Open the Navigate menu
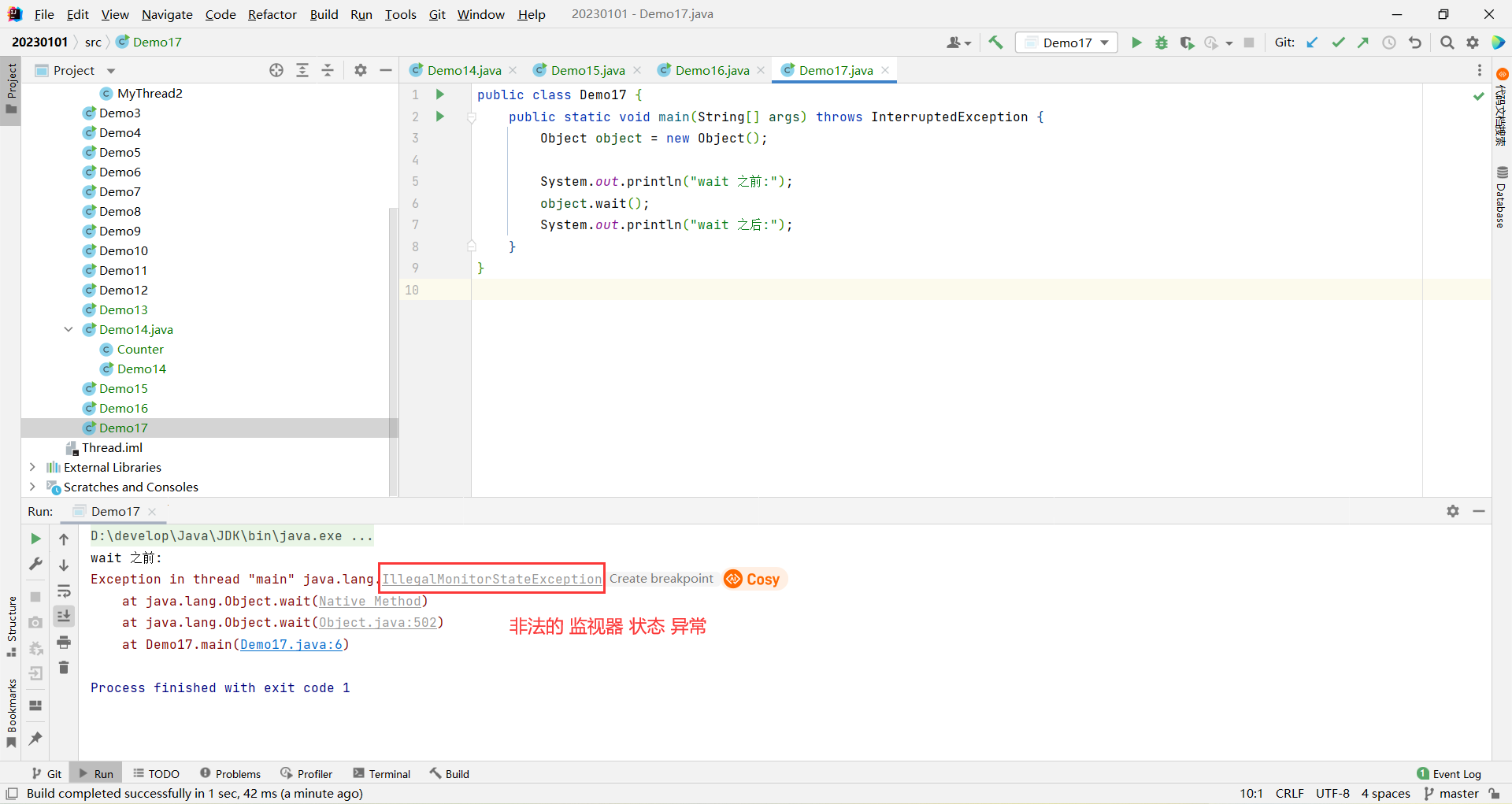The image size is (1512, 804). click(x=167, y=14)
